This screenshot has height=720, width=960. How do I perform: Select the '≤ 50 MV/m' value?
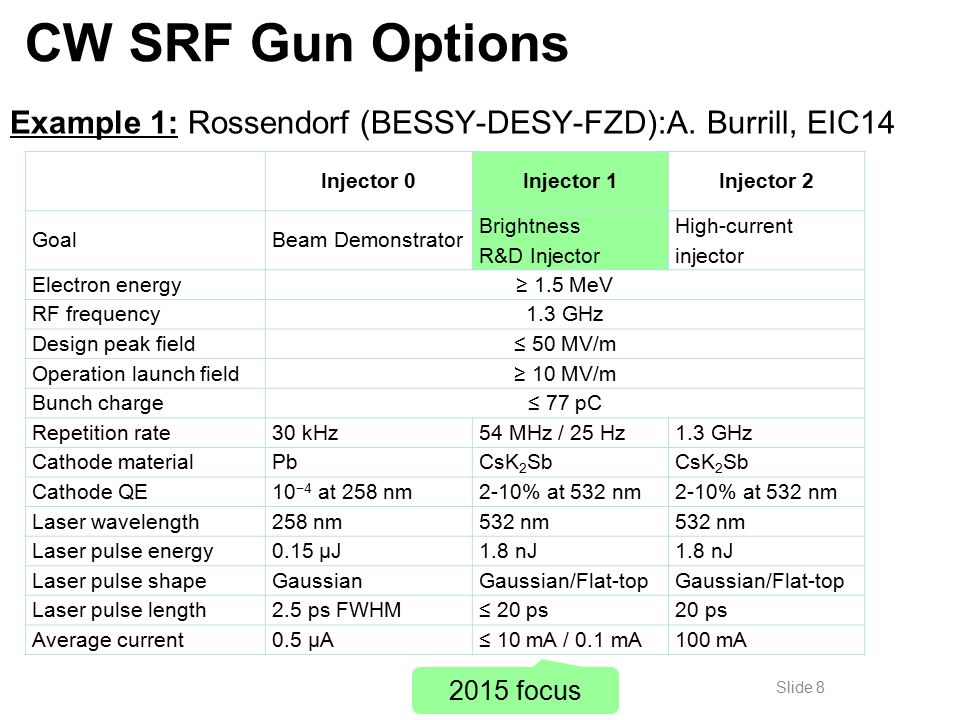point(564,344)
